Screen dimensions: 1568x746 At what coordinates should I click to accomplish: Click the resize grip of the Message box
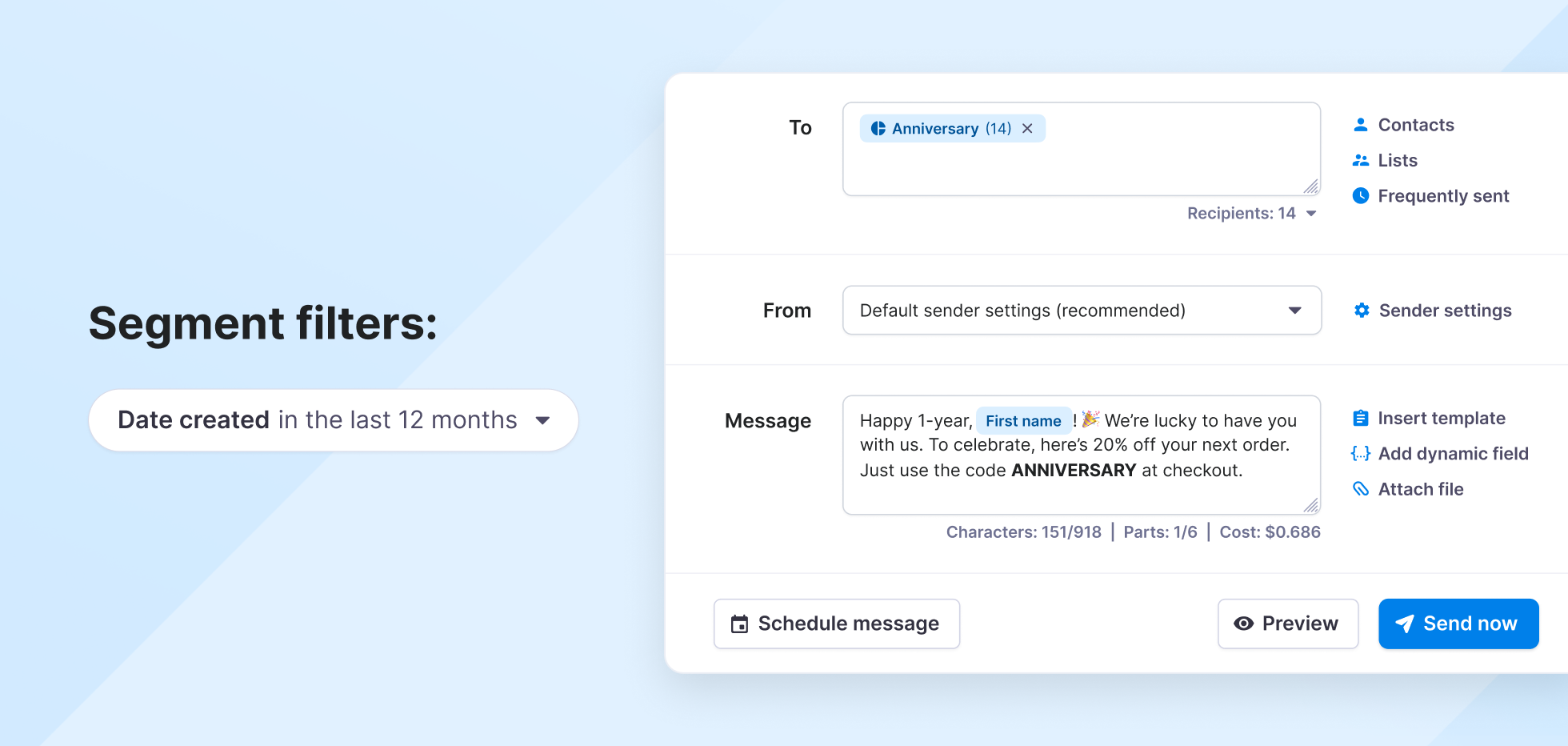pyautogui.click(x=1310, y=505)
